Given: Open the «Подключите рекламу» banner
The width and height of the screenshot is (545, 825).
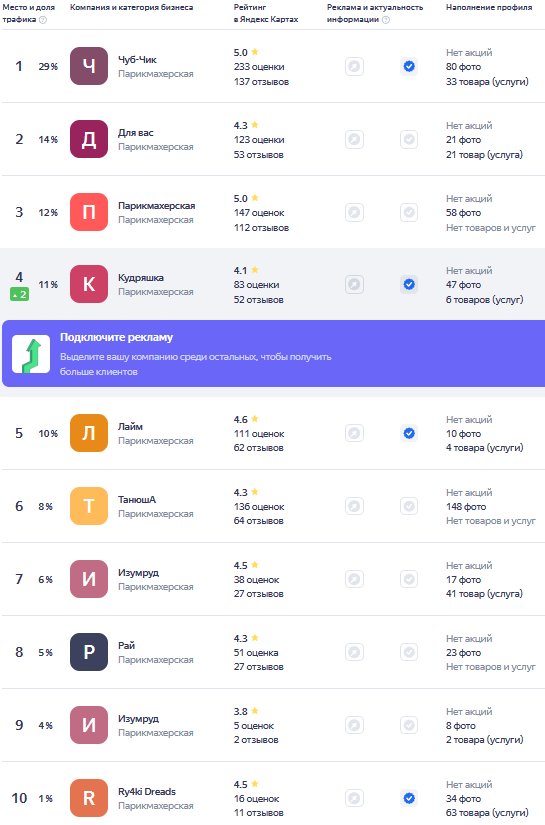Looking at the screenshot, I should [274, 354].
